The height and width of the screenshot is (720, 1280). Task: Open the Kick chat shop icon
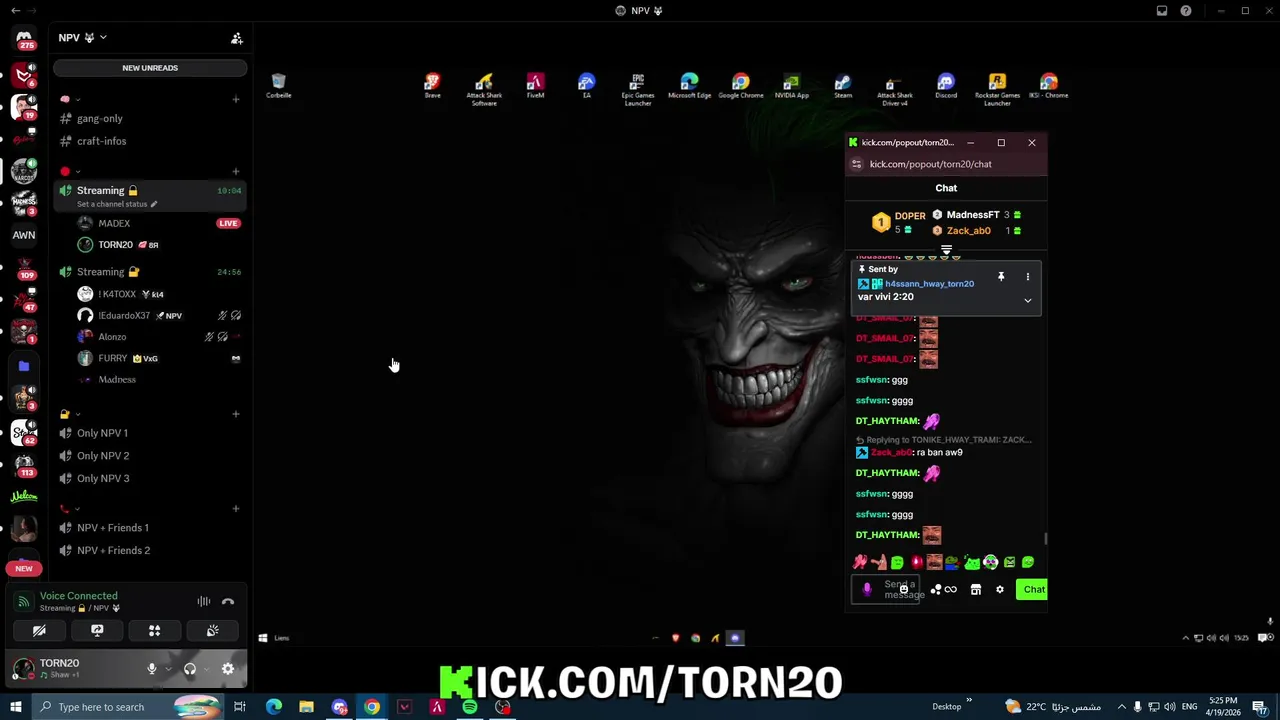click(976, 590)
